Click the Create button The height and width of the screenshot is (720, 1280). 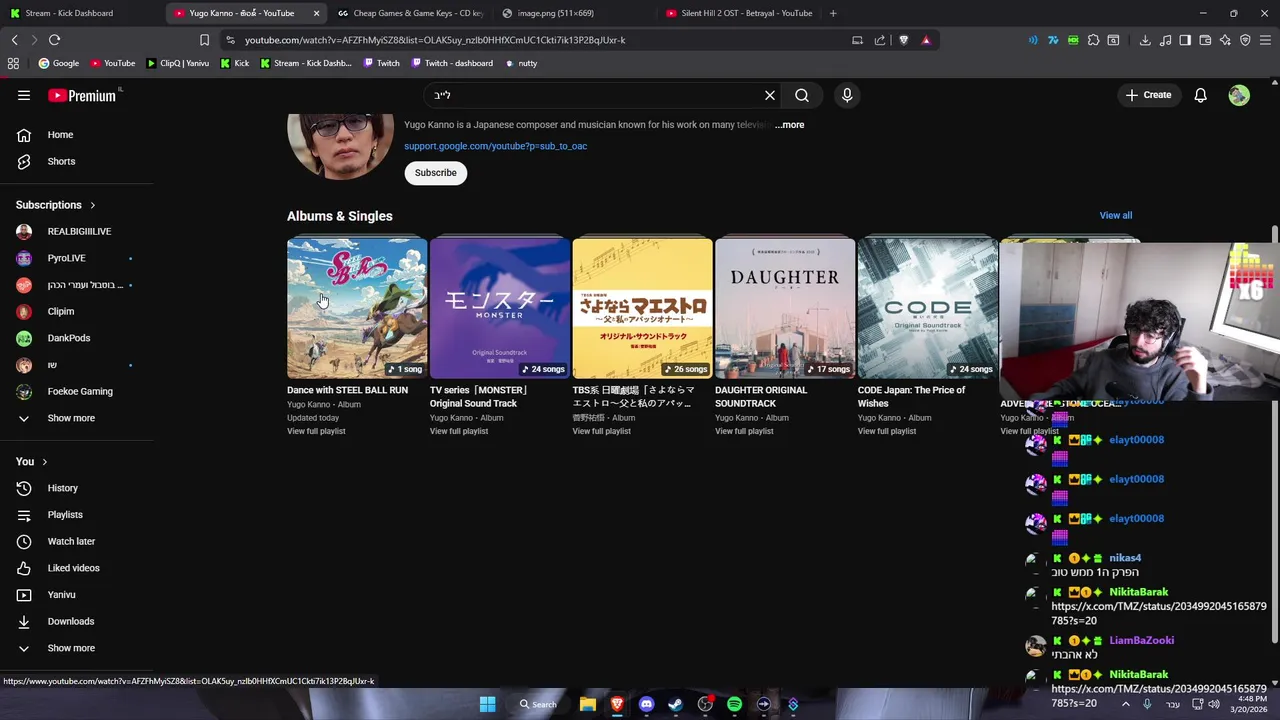(x=1148, y=95)
